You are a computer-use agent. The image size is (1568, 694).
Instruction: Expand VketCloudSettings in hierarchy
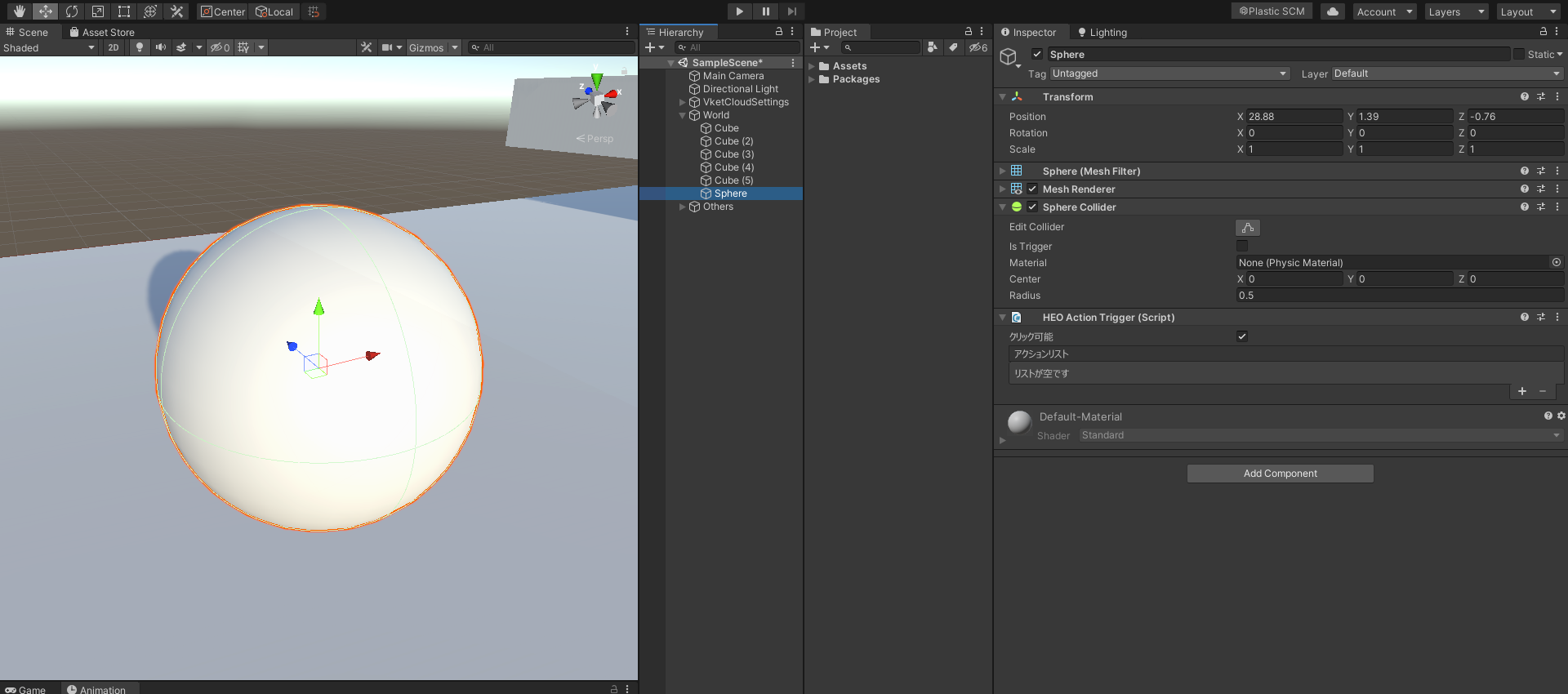click(683, 102)
